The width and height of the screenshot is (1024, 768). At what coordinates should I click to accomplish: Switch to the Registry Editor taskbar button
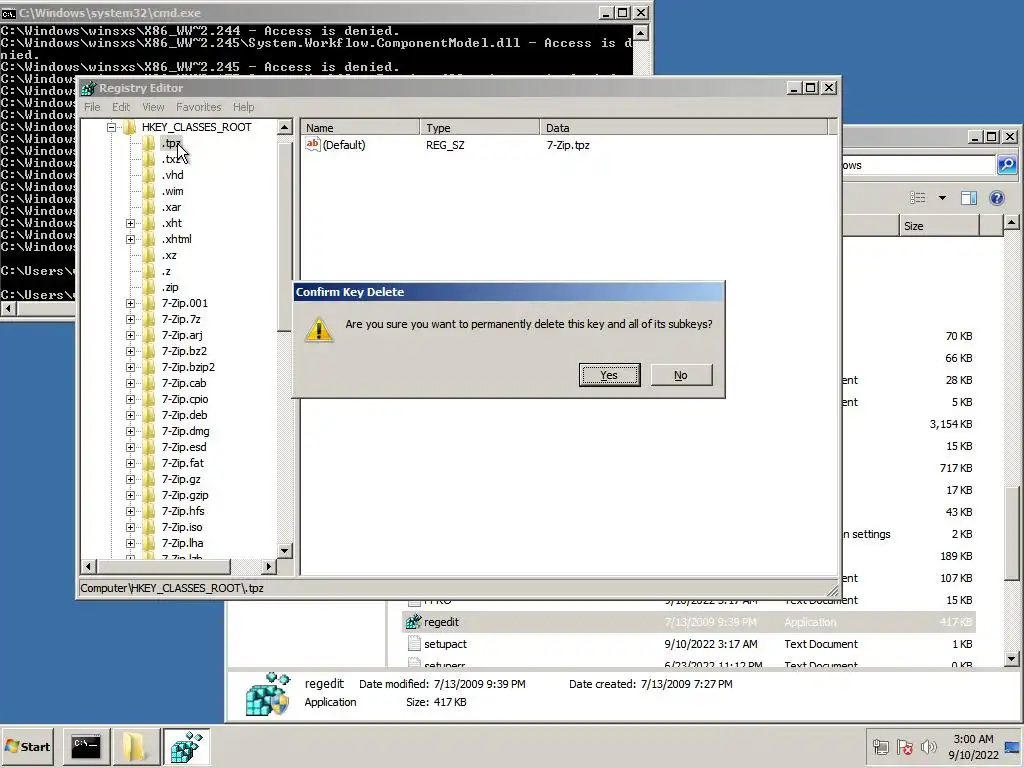tap(186, 746)
